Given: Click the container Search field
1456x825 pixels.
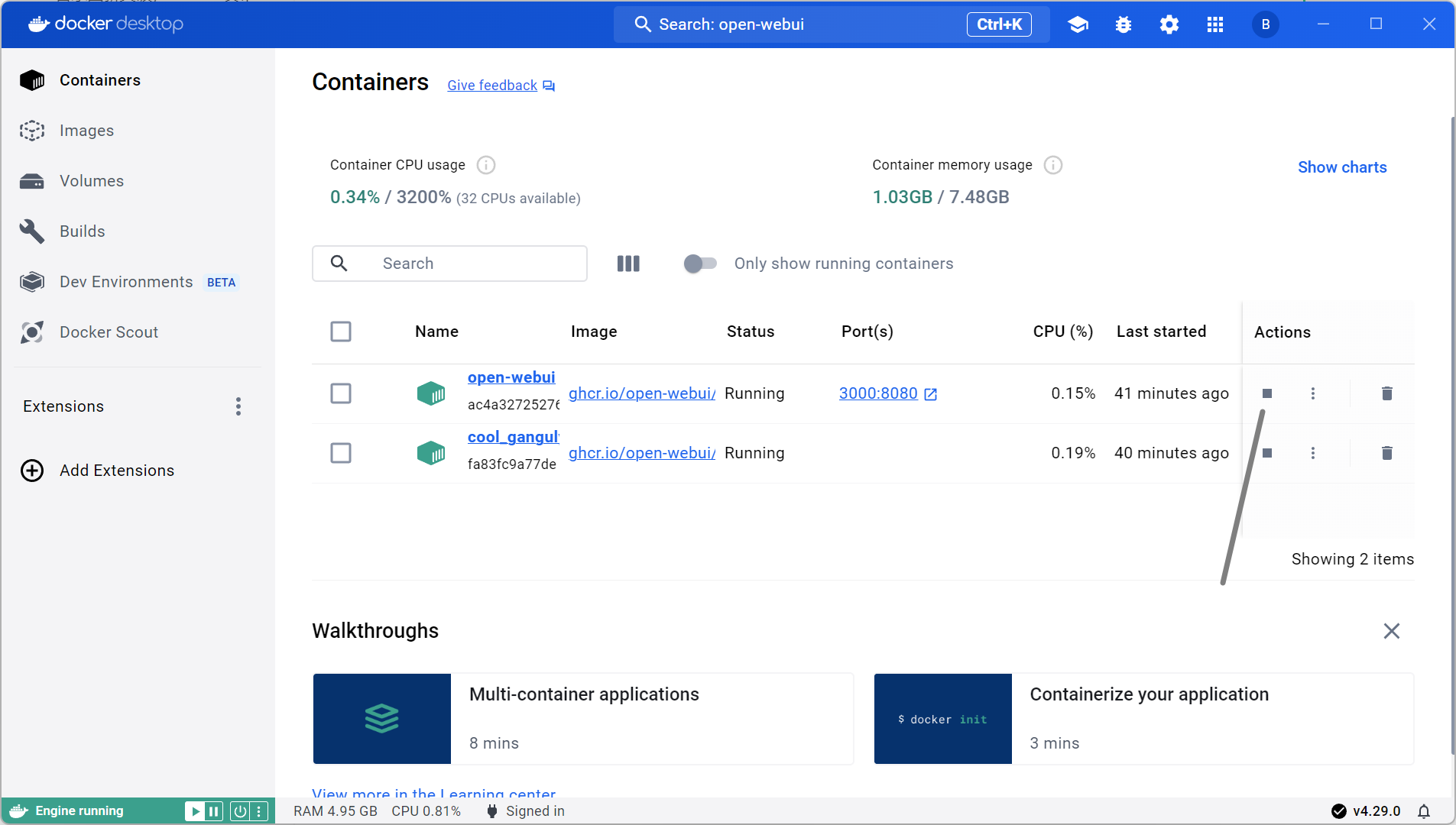Looking at the screenshot, I should (x=449, y=264).
